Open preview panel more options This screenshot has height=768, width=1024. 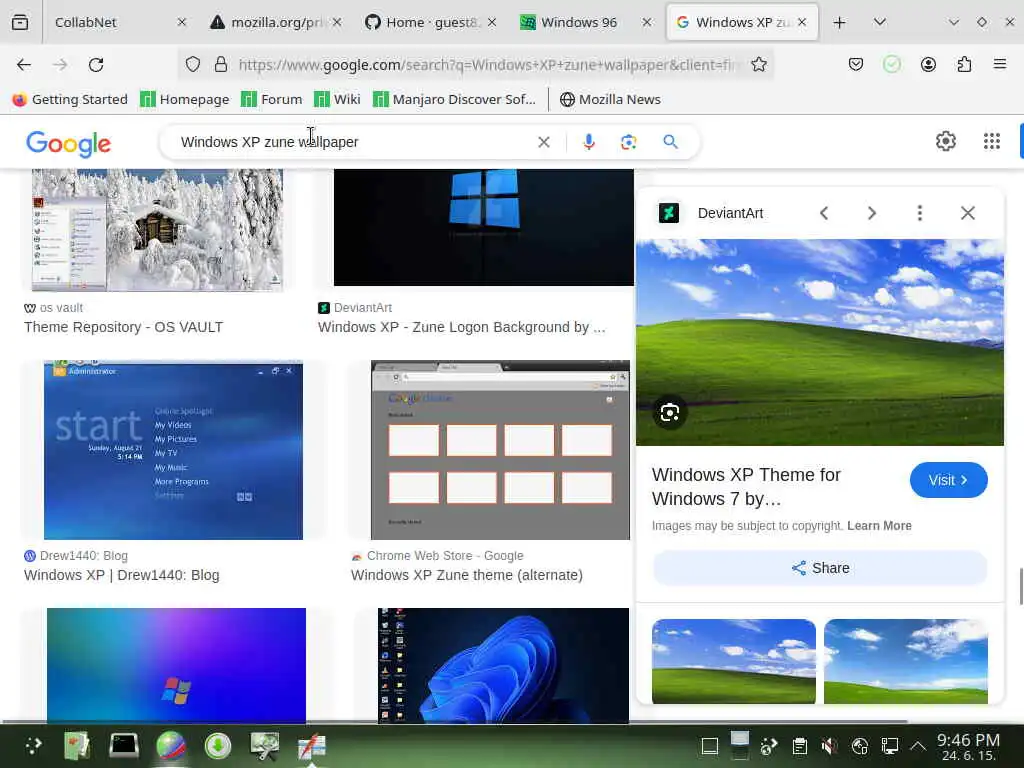click(920, 213)
